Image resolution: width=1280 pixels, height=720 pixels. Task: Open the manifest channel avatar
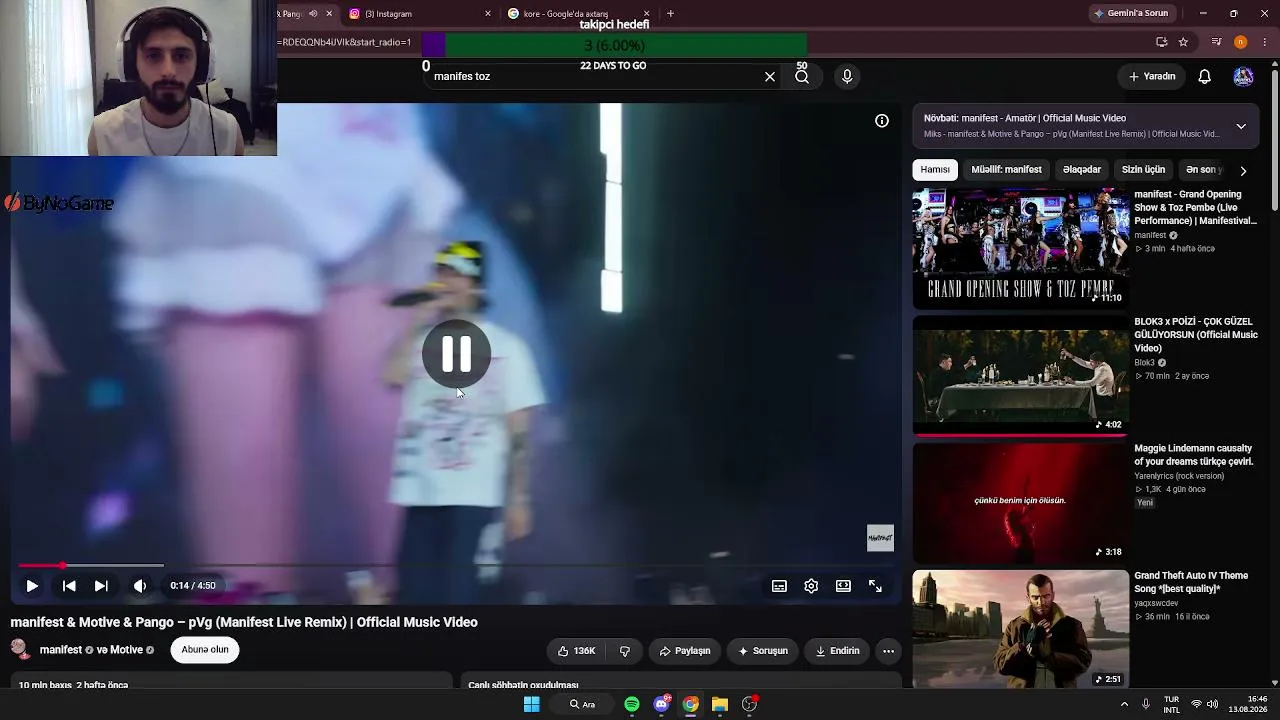tap(20, 650)
